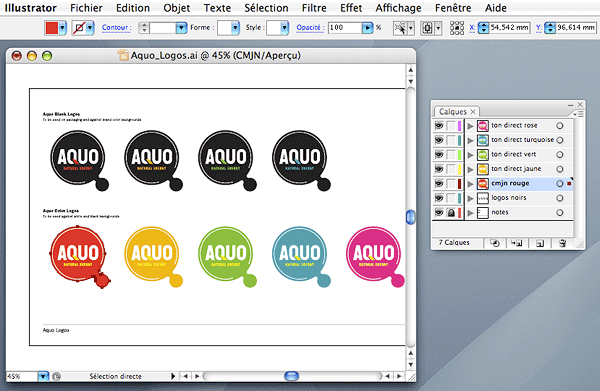Open the Y coordinate link

pos(539,28)
